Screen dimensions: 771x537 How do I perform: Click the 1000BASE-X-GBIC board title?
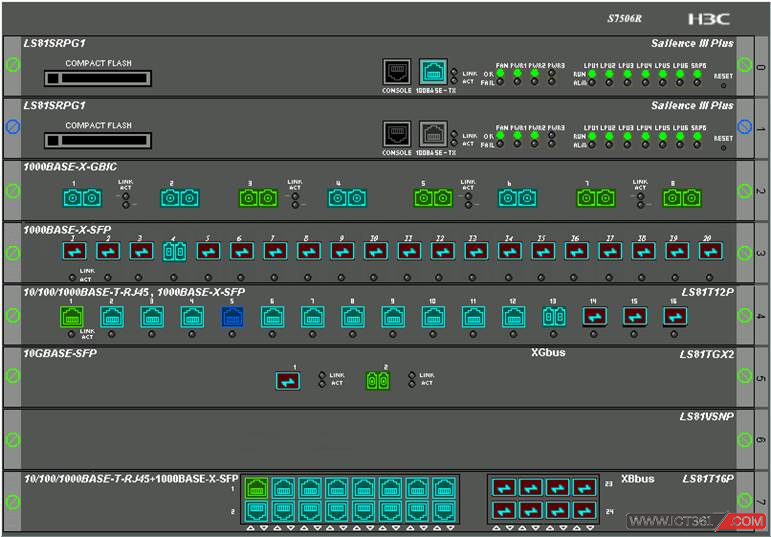click(70, 167)
